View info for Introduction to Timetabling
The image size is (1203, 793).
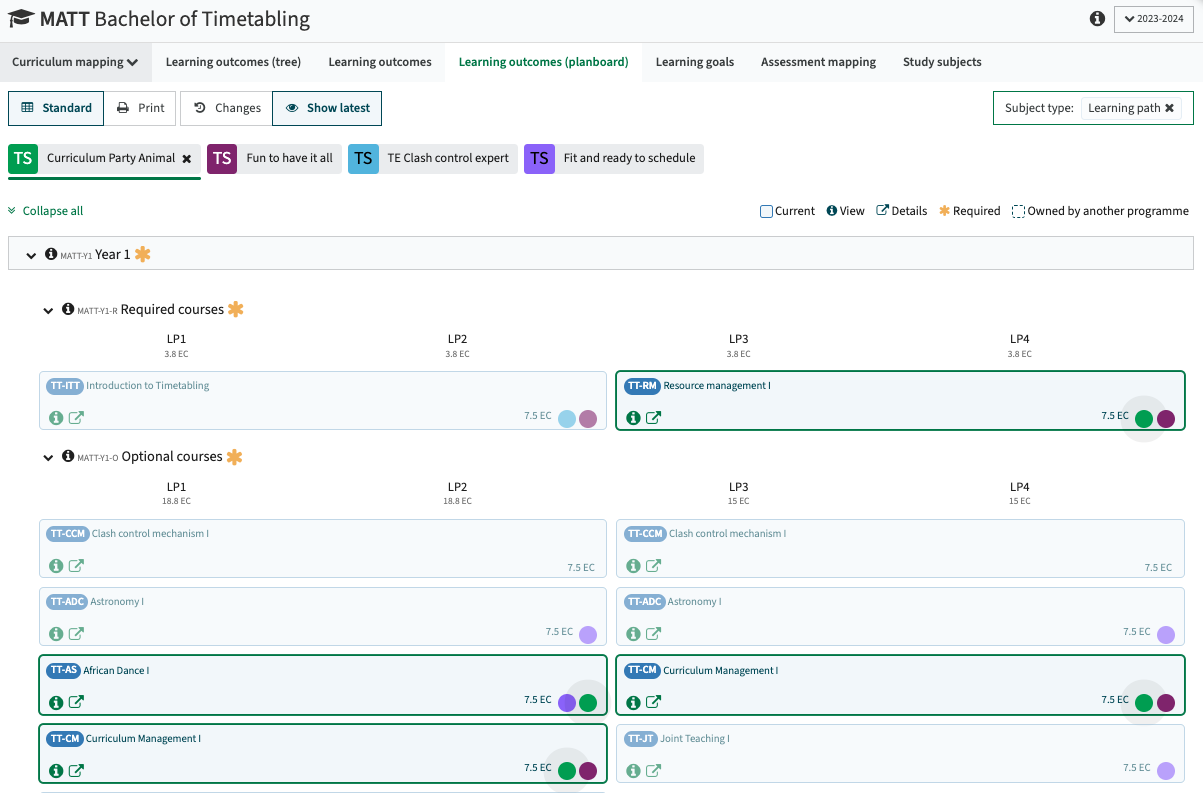(x=56, y=418)
